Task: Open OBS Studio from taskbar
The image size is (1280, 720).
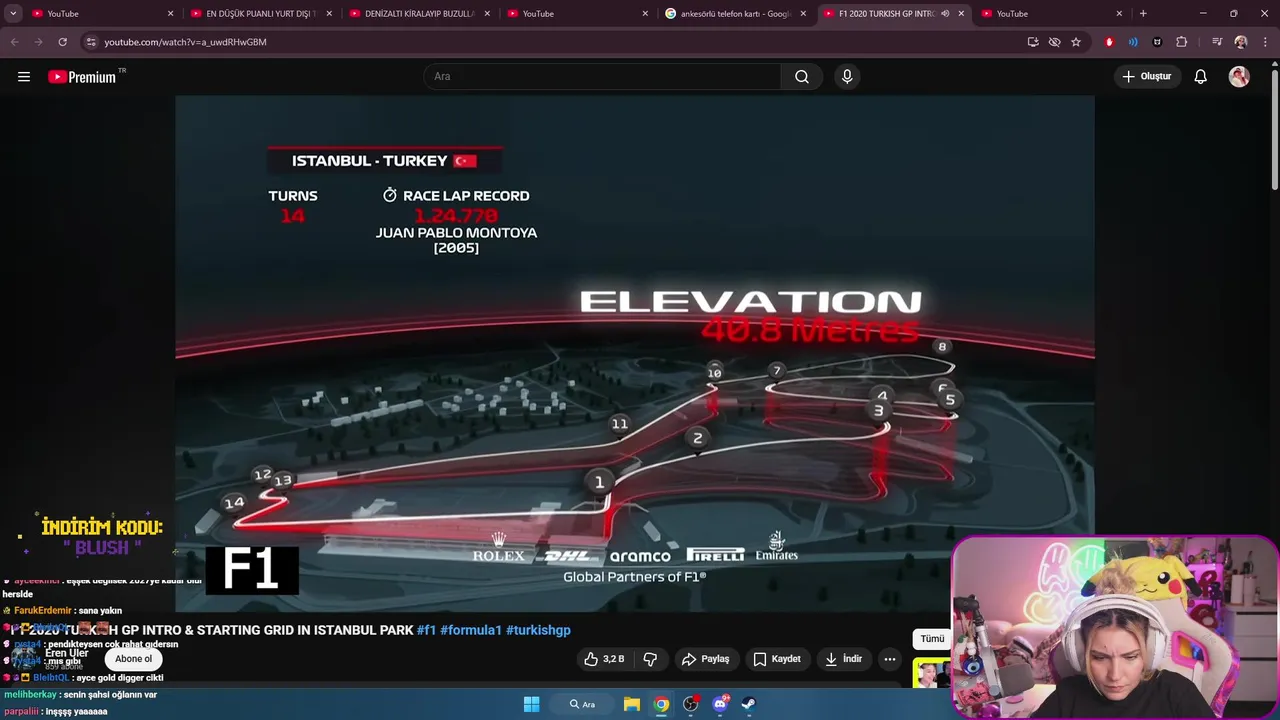Action: (690, 704)
